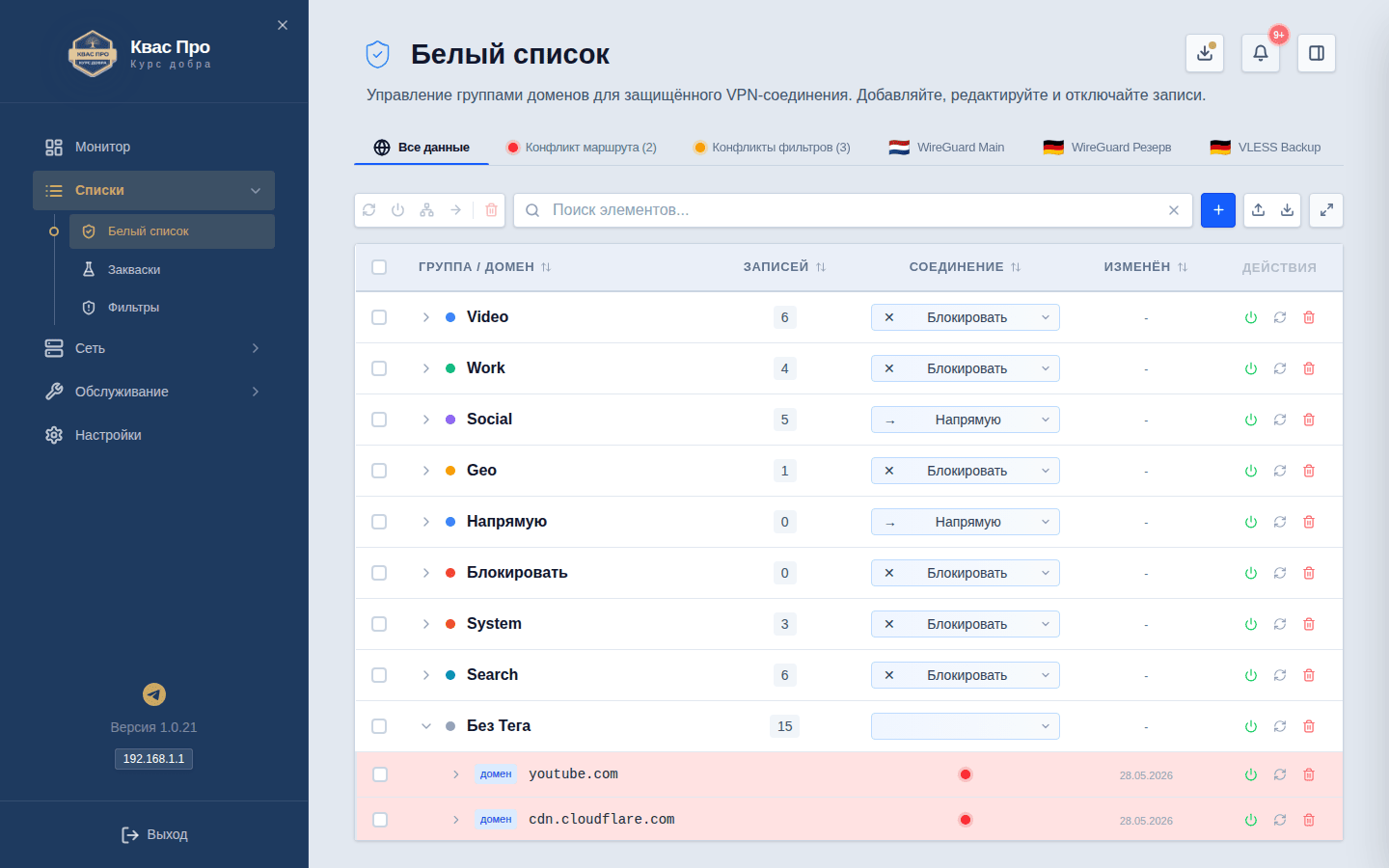This screenshot has height=868, width=1389.
Task: Open the Конфликты фильтров (3) tab
Action: (772, 148)
